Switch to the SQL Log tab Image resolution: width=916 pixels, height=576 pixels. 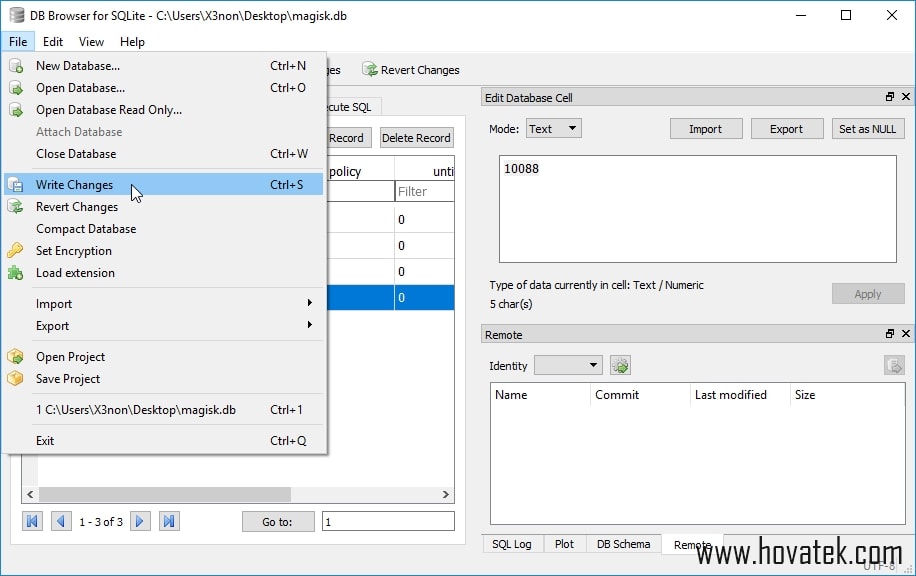512,544
